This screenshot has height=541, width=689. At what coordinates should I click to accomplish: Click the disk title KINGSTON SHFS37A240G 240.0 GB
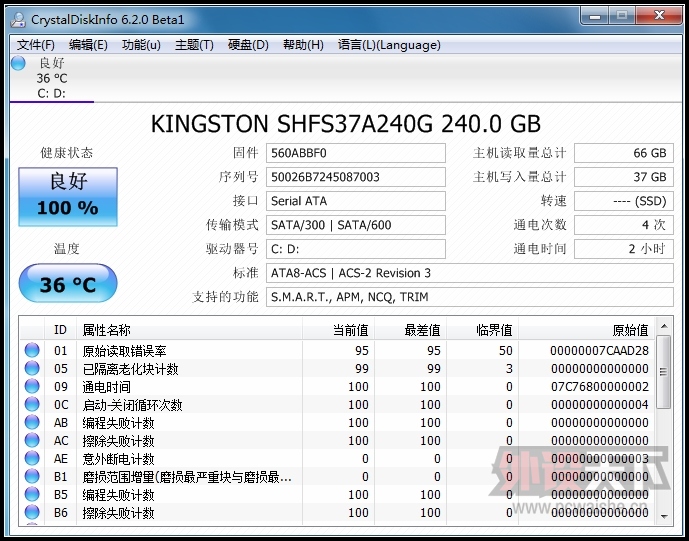(x=345, y=124)
